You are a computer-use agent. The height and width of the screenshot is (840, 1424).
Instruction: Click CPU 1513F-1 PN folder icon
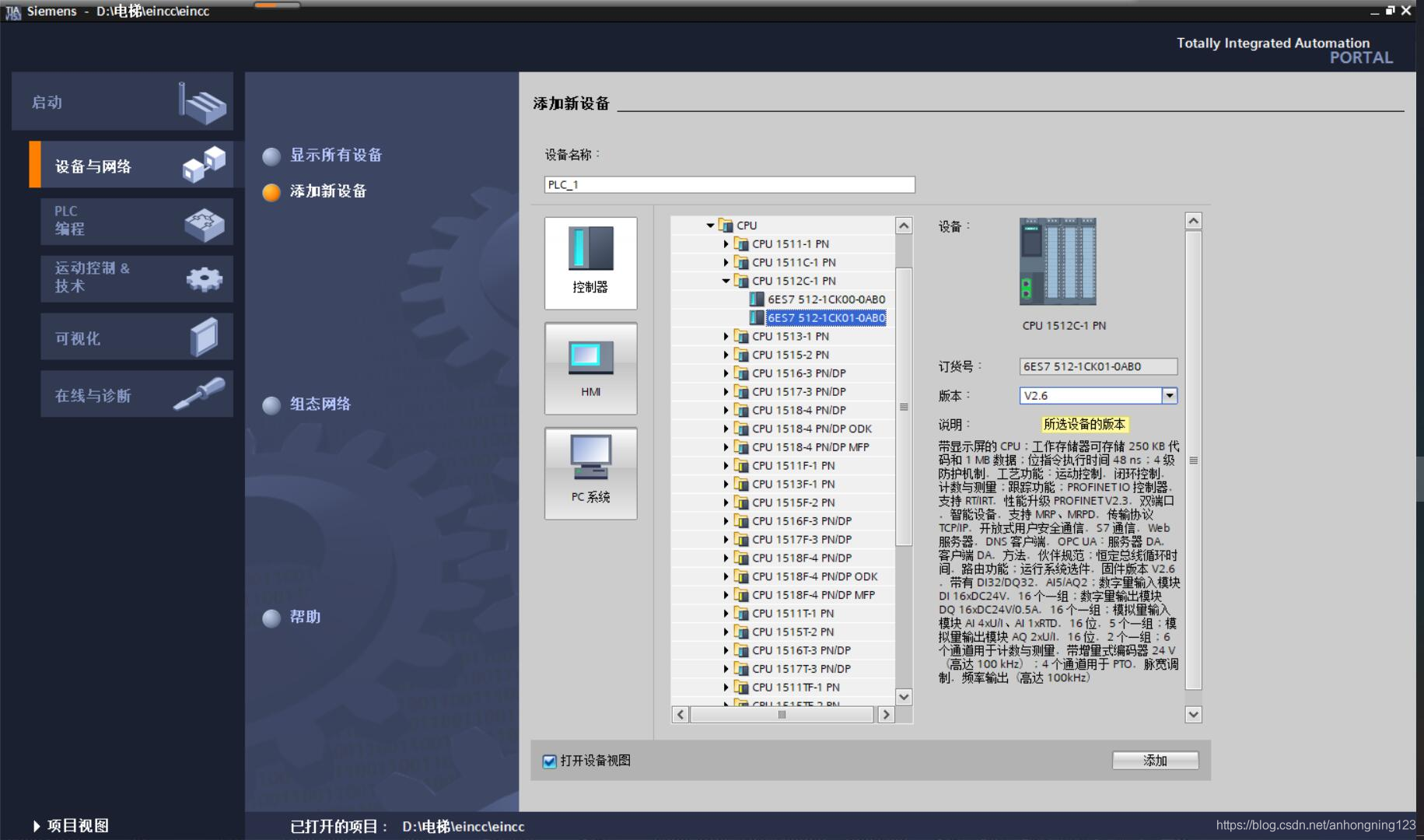741,485
